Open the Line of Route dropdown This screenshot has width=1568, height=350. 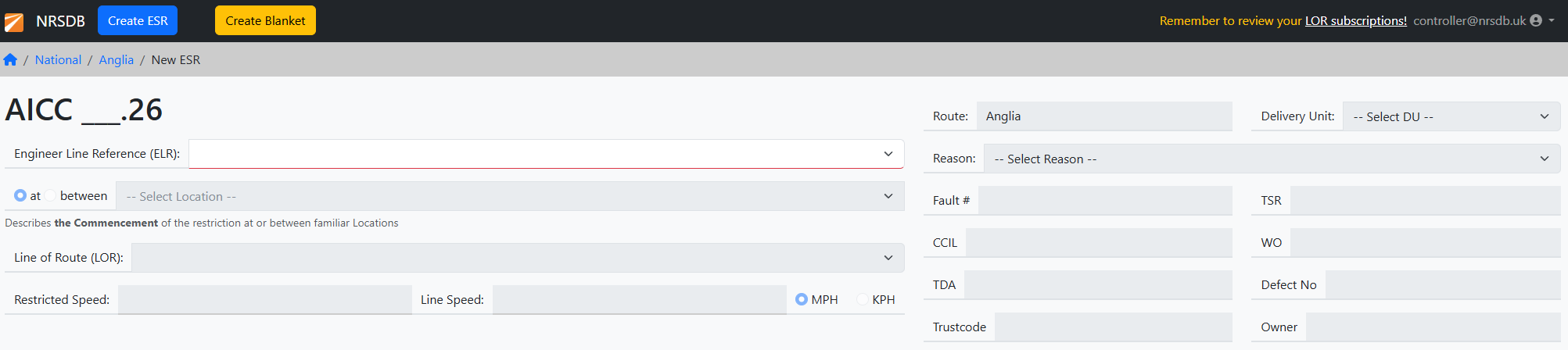[x=518, y=258]
